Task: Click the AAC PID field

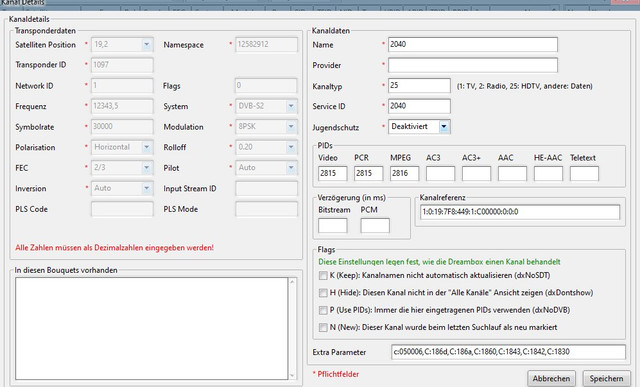Action: tap(512, 173)
